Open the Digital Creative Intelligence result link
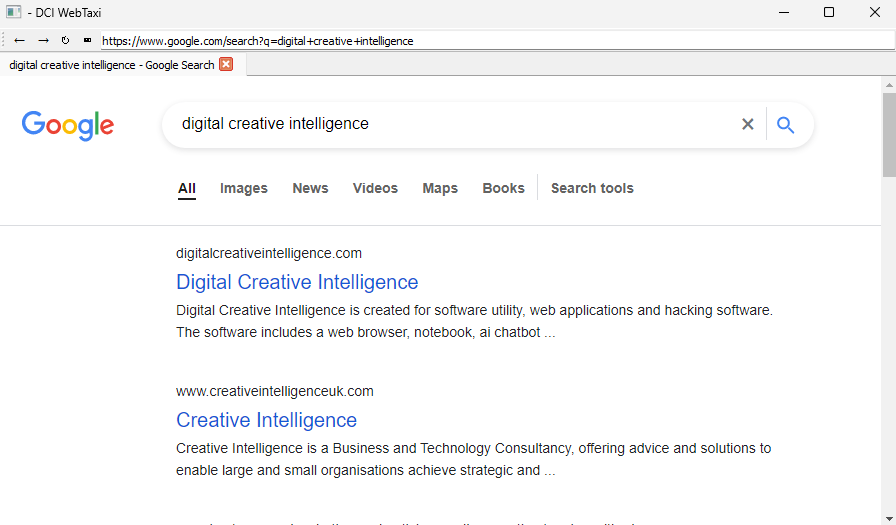This screenshot has height=525, width=896. tap(297, 282)
